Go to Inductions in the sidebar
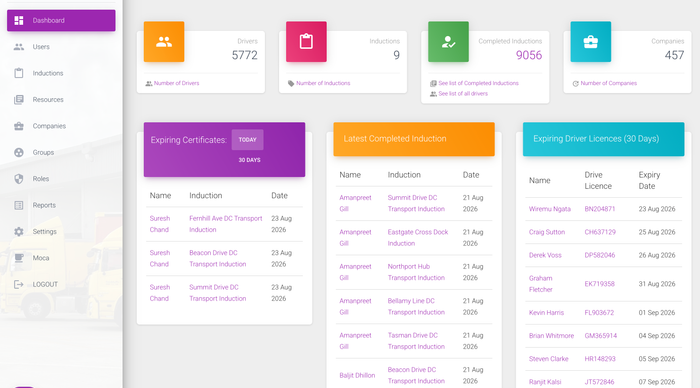 click(x=61, y=73)
